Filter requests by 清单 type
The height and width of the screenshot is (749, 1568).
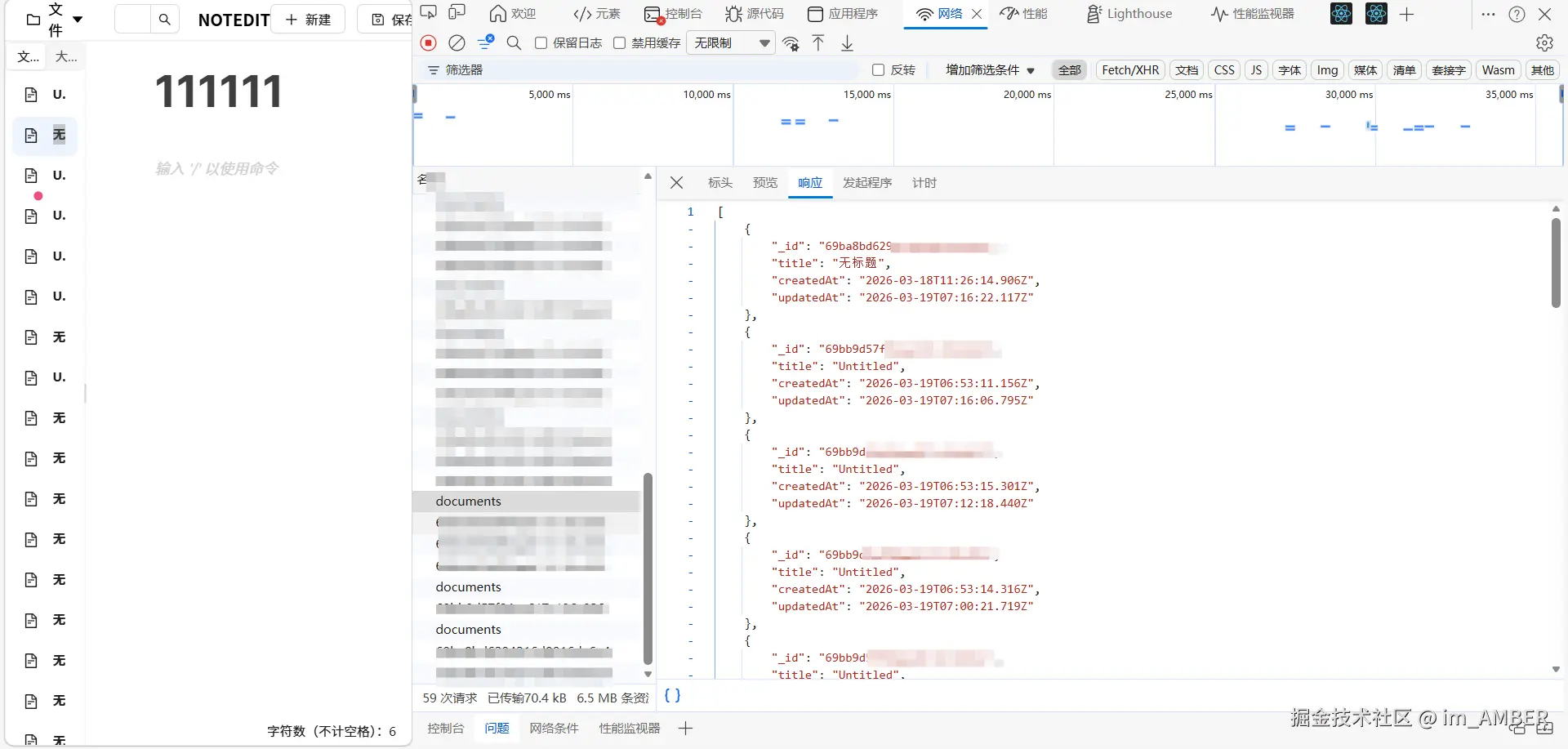click(x=1404, y=70)
